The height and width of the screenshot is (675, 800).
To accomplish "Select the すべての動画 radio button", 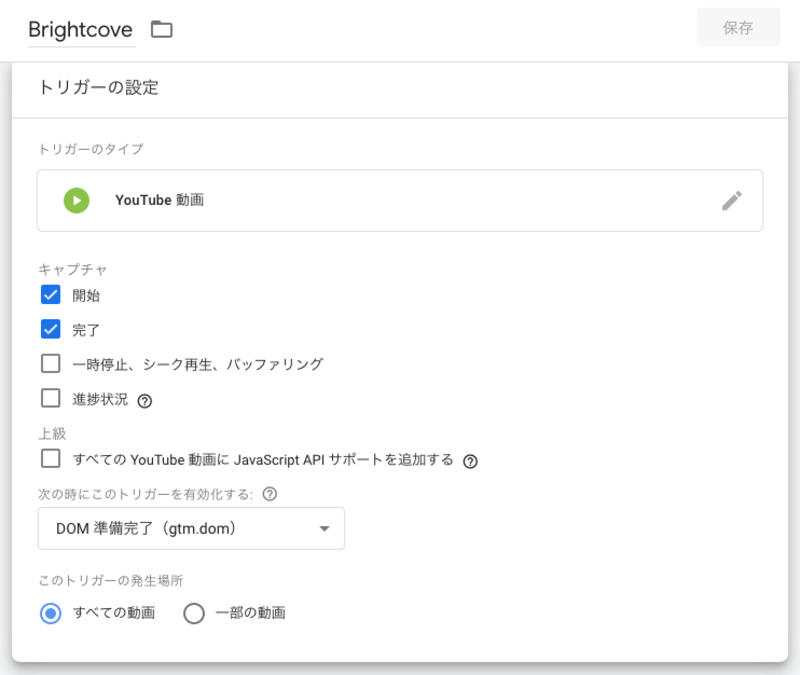I will 51,613.
